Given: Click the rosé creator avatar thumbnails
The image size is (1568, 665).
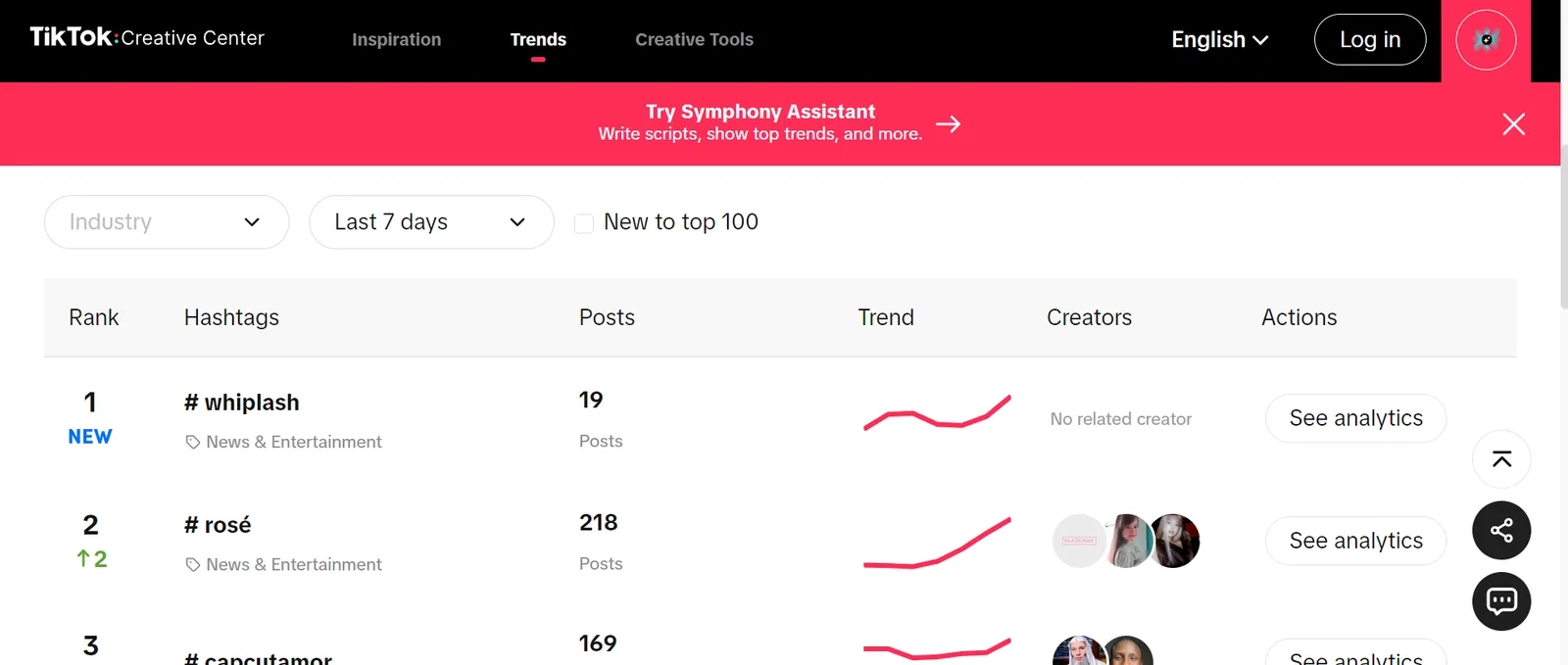Looking at the screenshot, I should tap(1126, 541).
